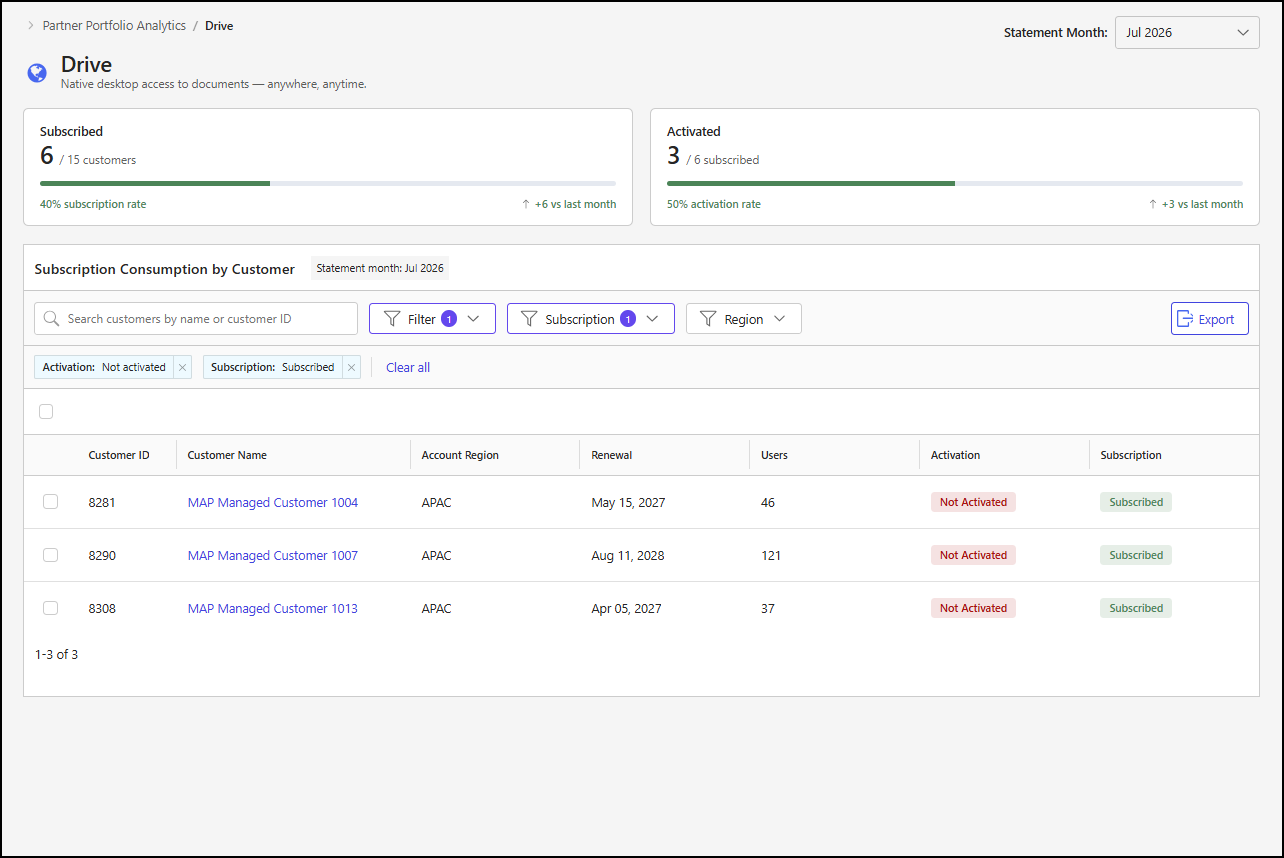The height and width of the screenshot is (858, 1284).
Task: Remove the Subscription: Subscribed filter chip
Action: 351,367
